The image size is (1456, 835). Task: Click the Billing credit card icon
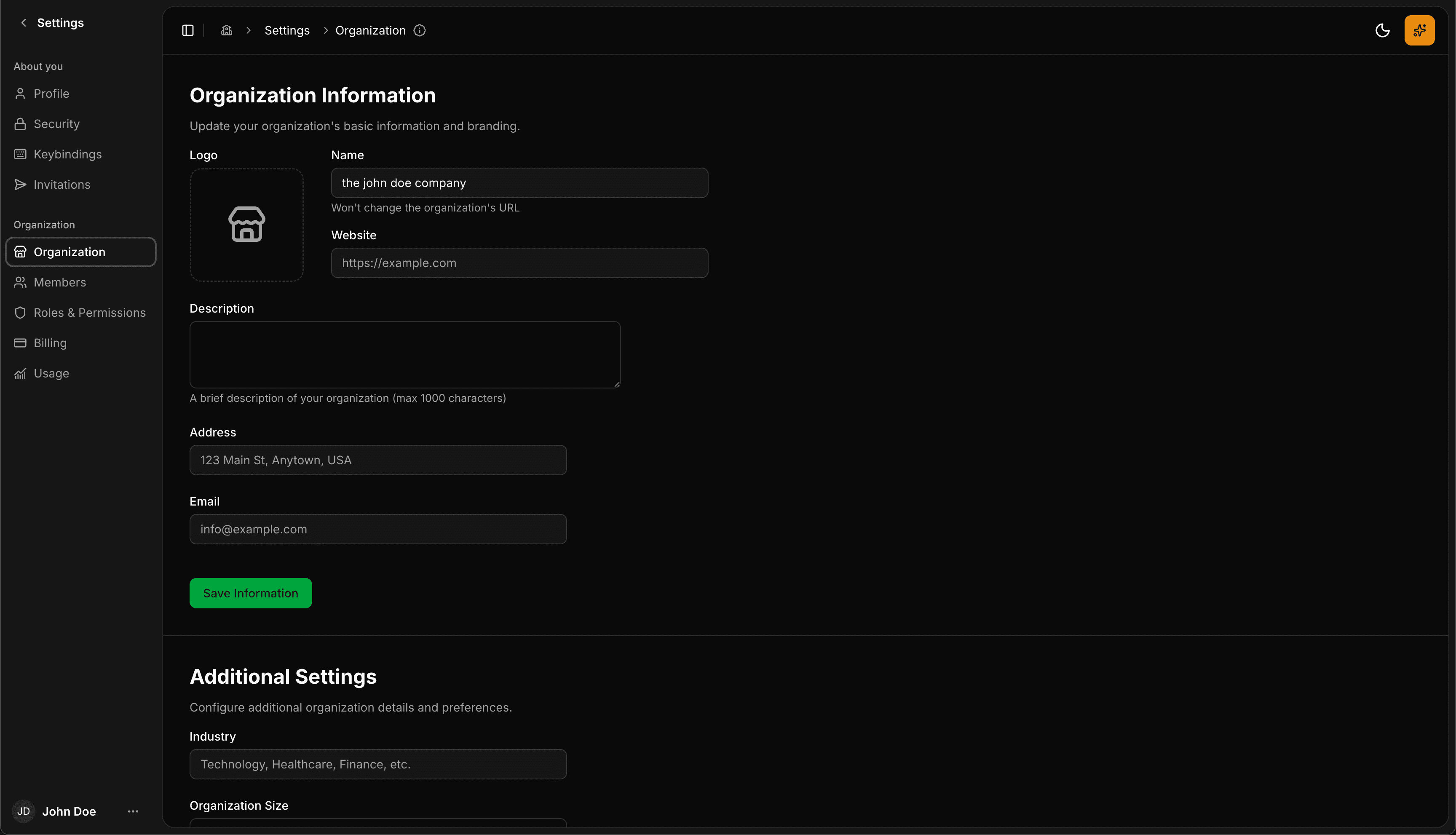coord(20,343)
